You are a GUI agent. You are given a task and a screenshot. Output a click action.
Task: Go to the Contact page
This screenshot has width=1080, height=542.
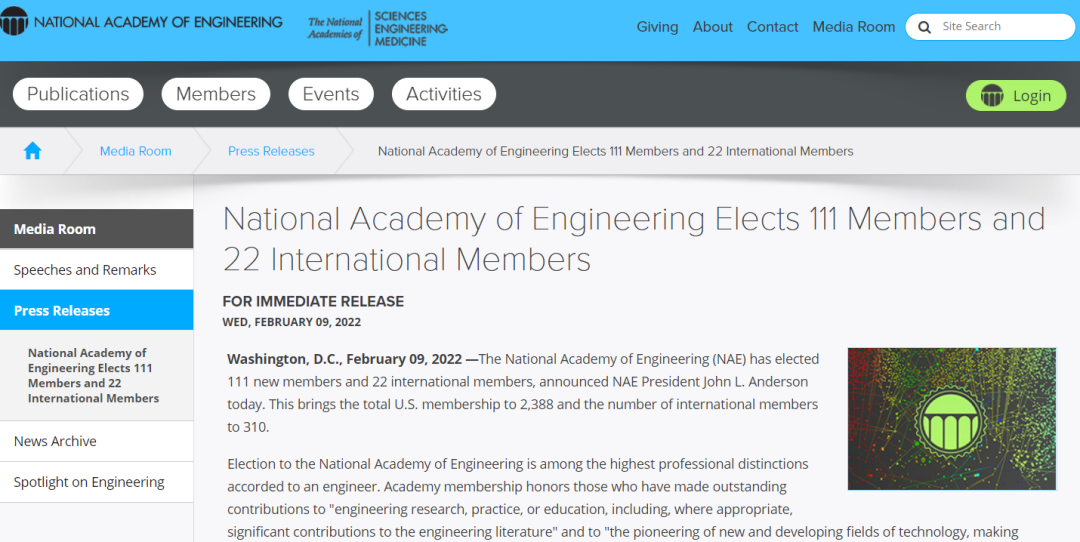pyautogui.click(x=772, y=27)
